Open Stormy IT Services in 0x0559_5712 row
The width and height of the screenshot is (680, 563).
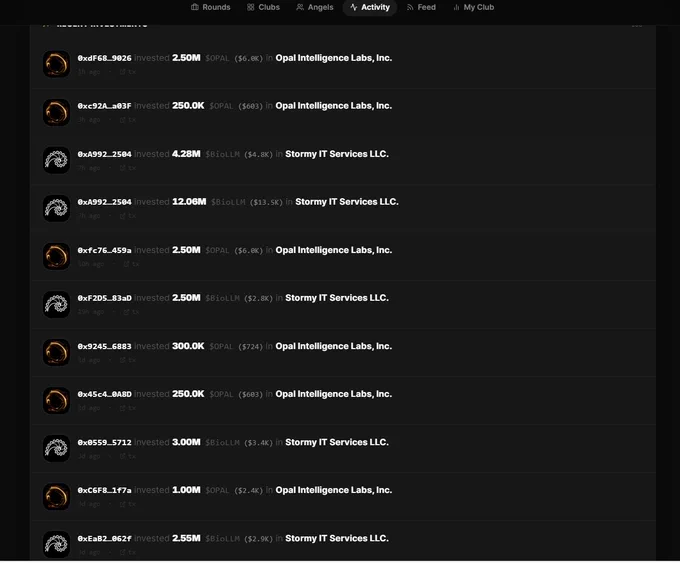tap(337, 442)
